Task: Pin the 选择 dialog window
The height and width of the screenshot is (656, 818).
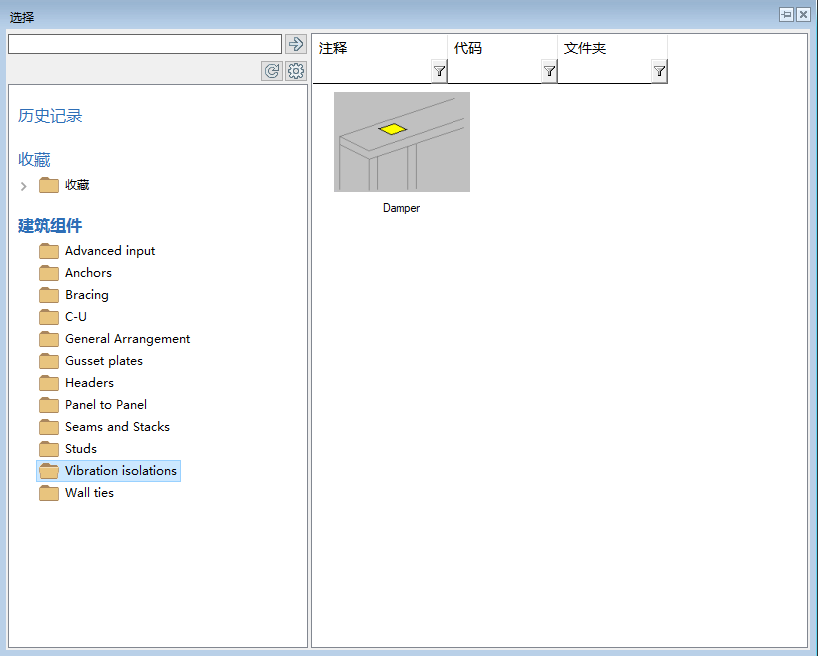Action: point(786,15)
